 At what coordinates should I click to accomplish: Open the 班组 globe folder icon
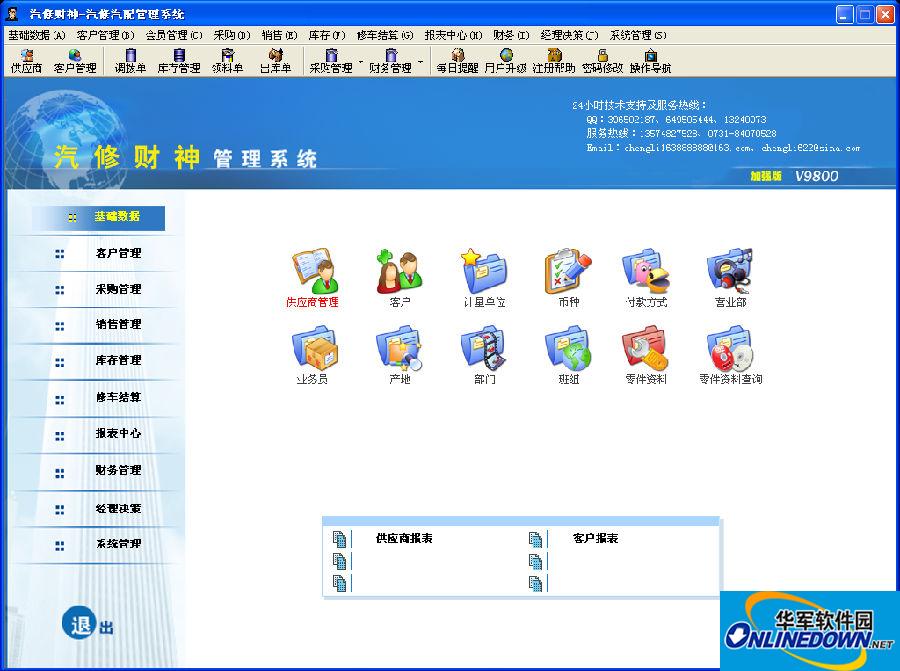(568, 355)
